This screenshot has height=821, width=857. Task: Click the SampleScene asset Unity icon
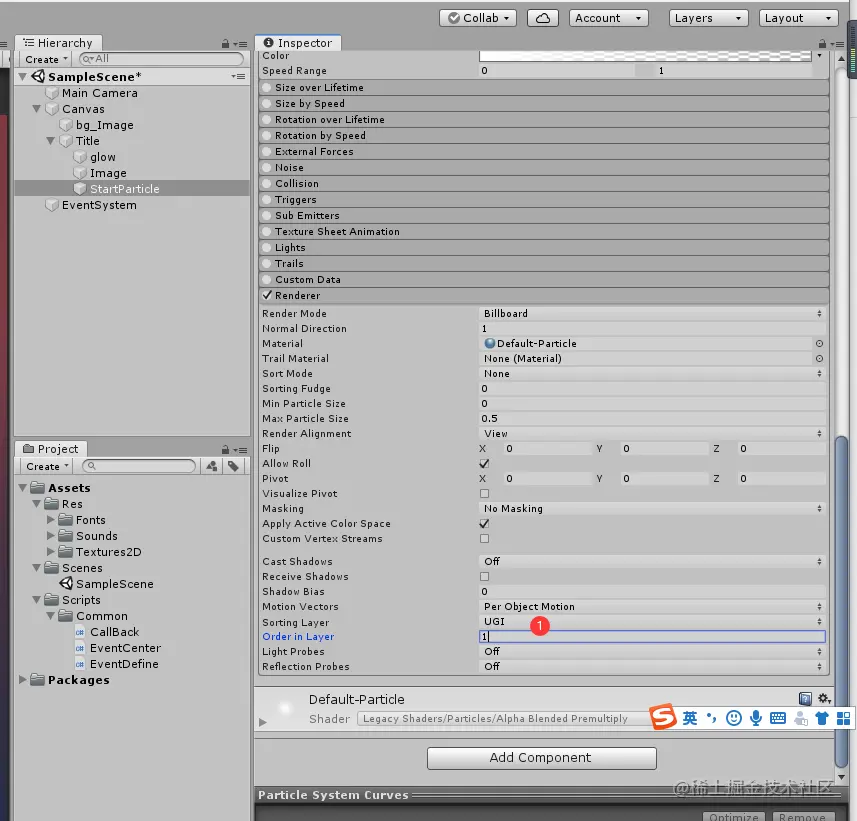coord(66,583)
